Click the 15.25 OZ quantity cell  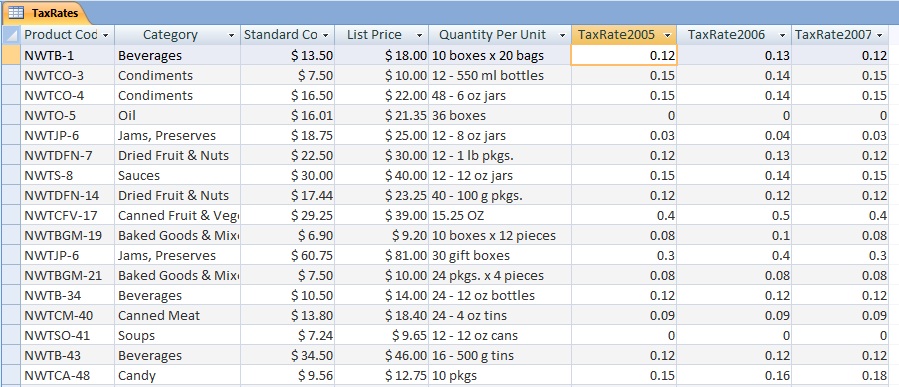pos(500,216)
